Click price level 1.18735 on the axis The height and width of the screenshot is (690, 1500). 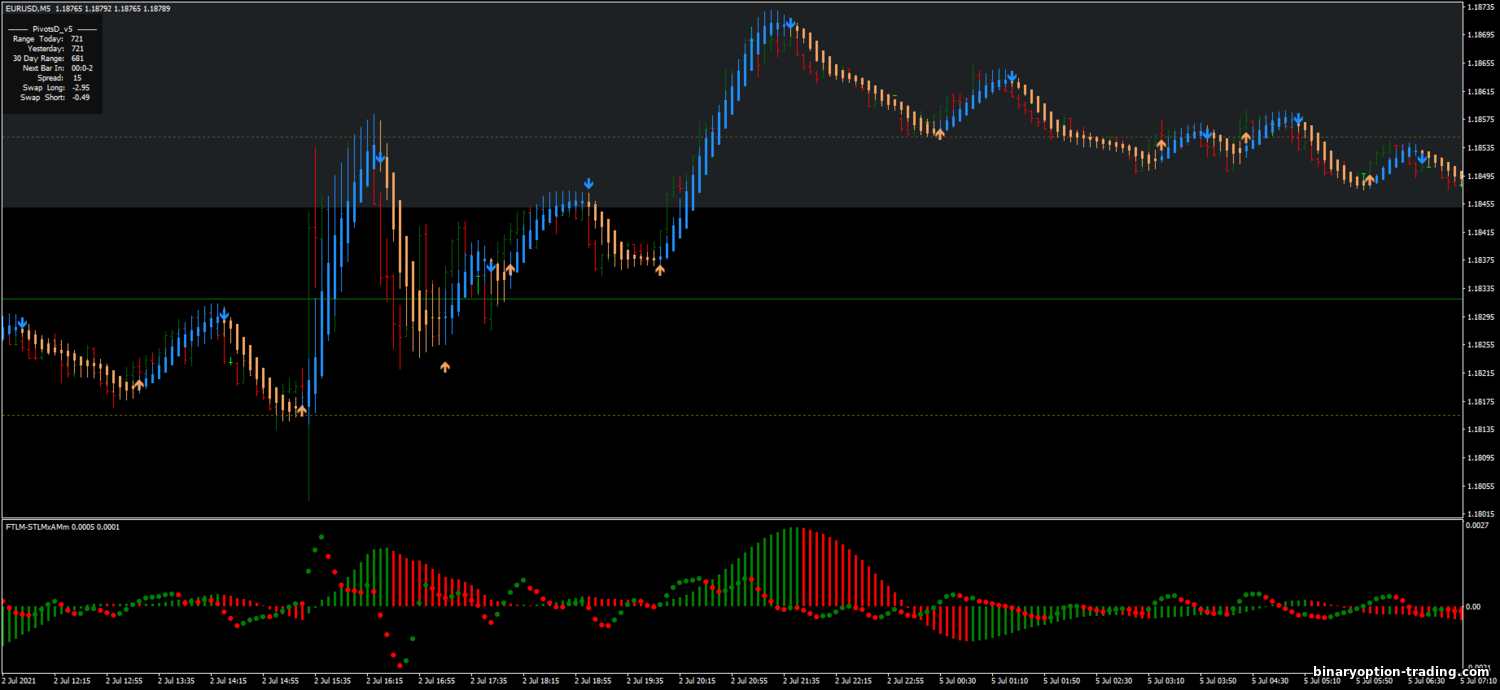(x=1480, y=7)
